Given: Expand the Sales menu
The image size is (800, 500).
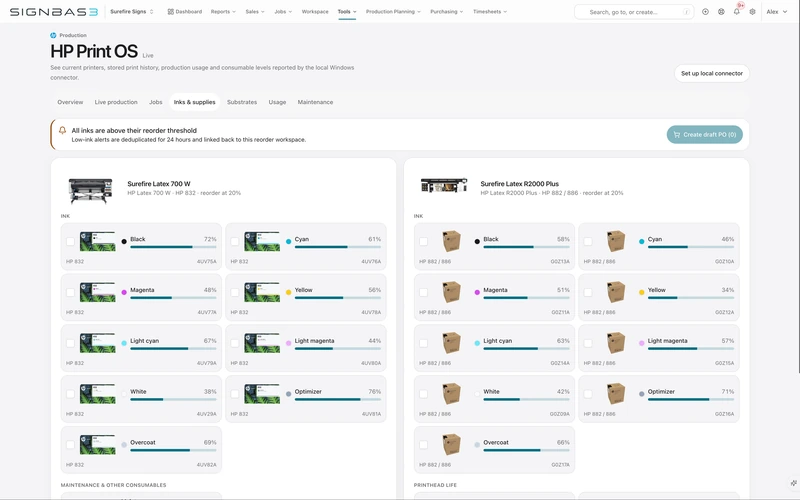Looking at the screenshot, I should pyautogui.click(x=255, y=12).
